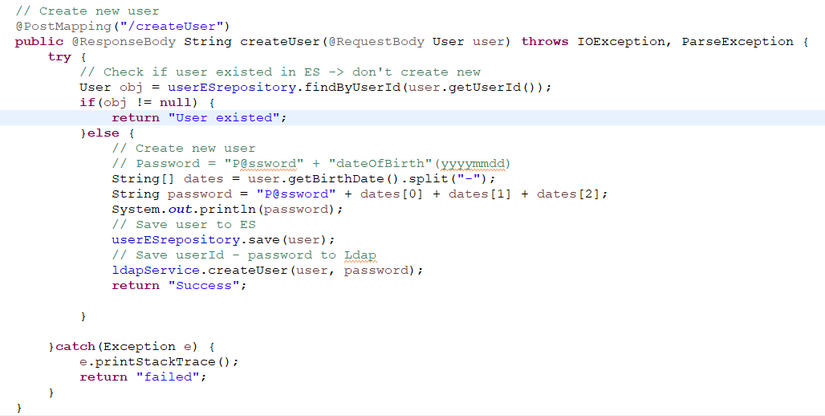
Task: Click the @ResponseBody annotation
Action: tap(124, 42)
